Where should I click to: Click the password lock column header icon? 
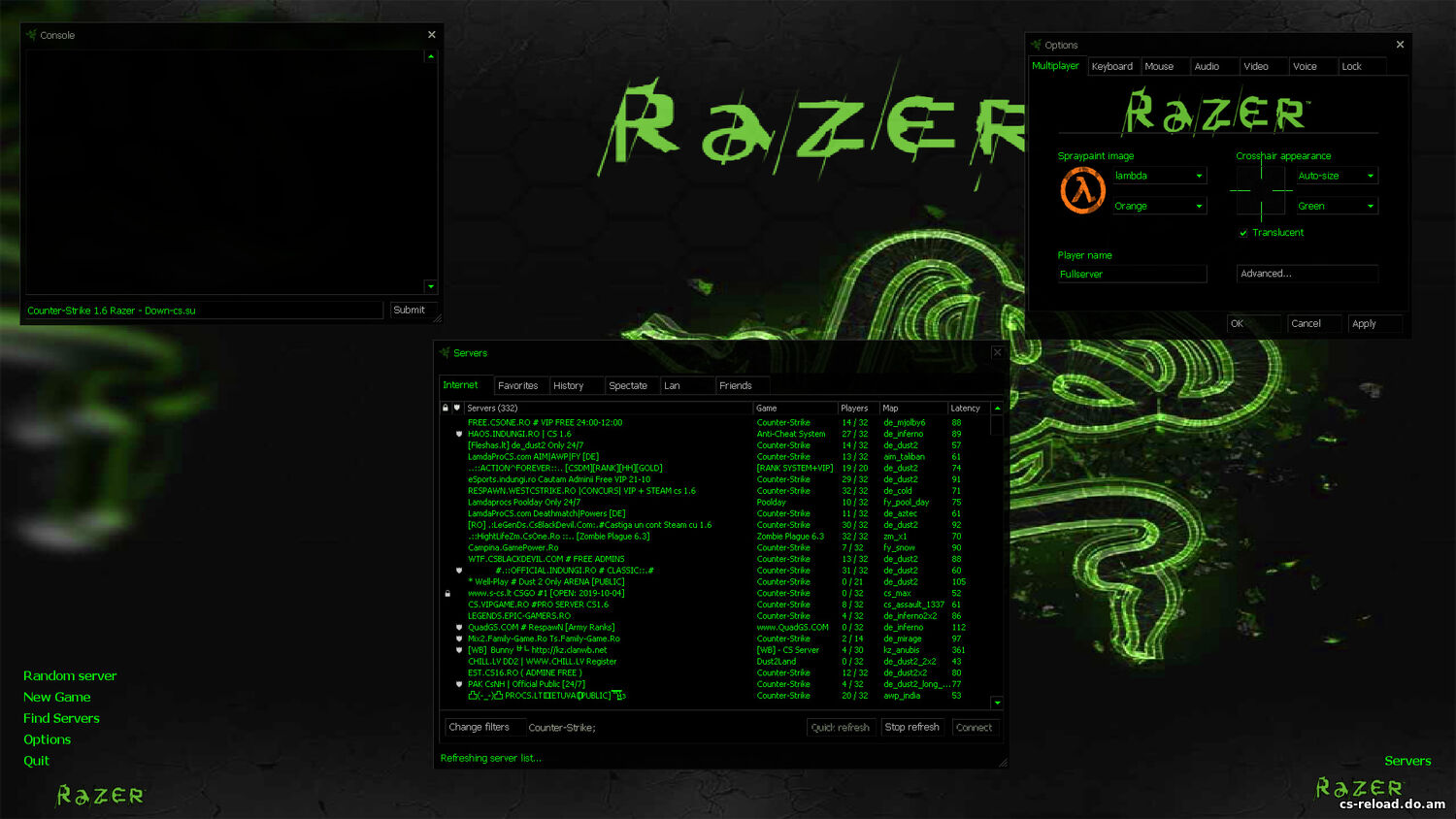(446, 409)
